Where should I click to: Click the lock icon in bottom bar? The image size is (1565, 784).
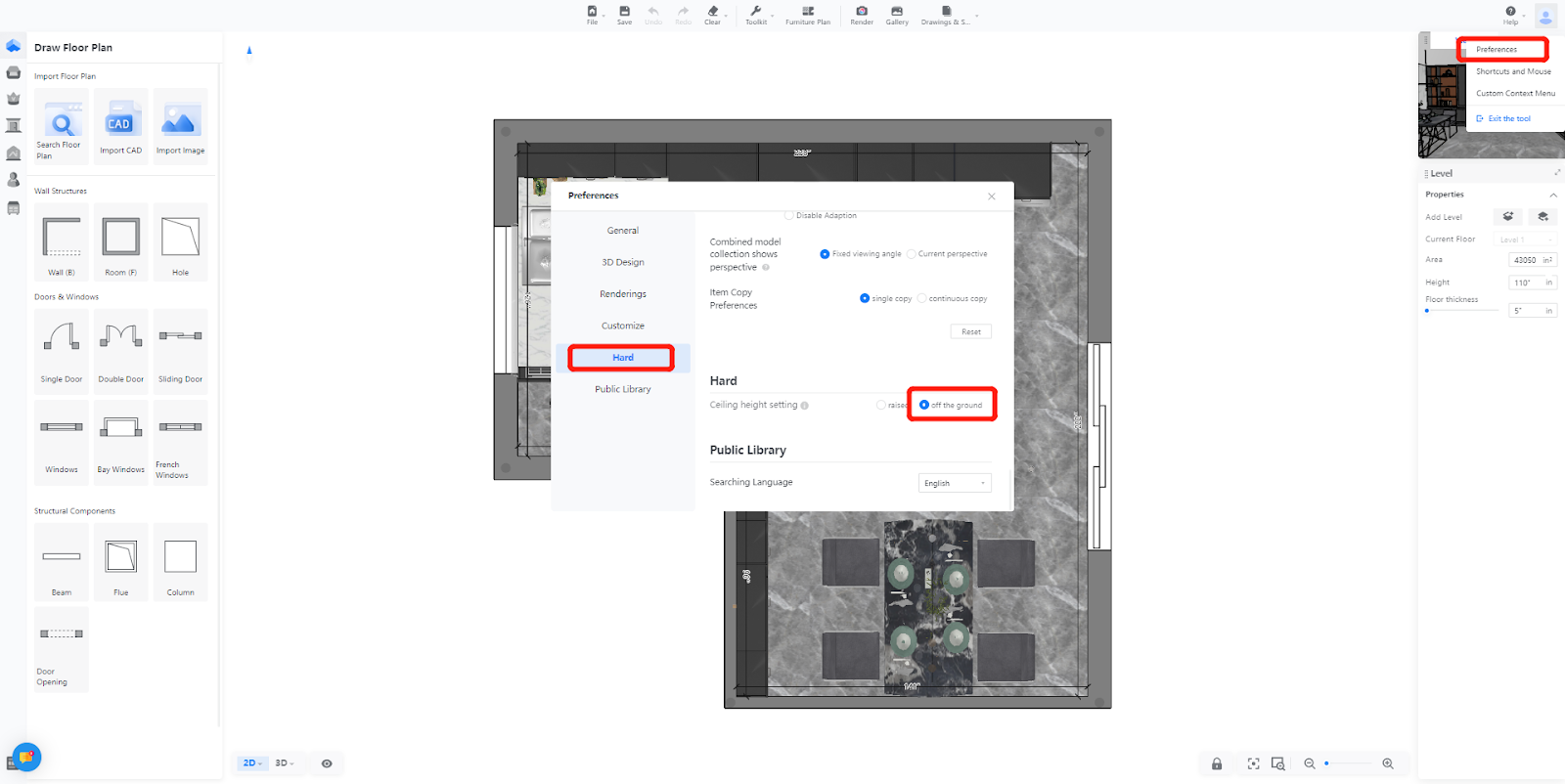[1217, 763]
